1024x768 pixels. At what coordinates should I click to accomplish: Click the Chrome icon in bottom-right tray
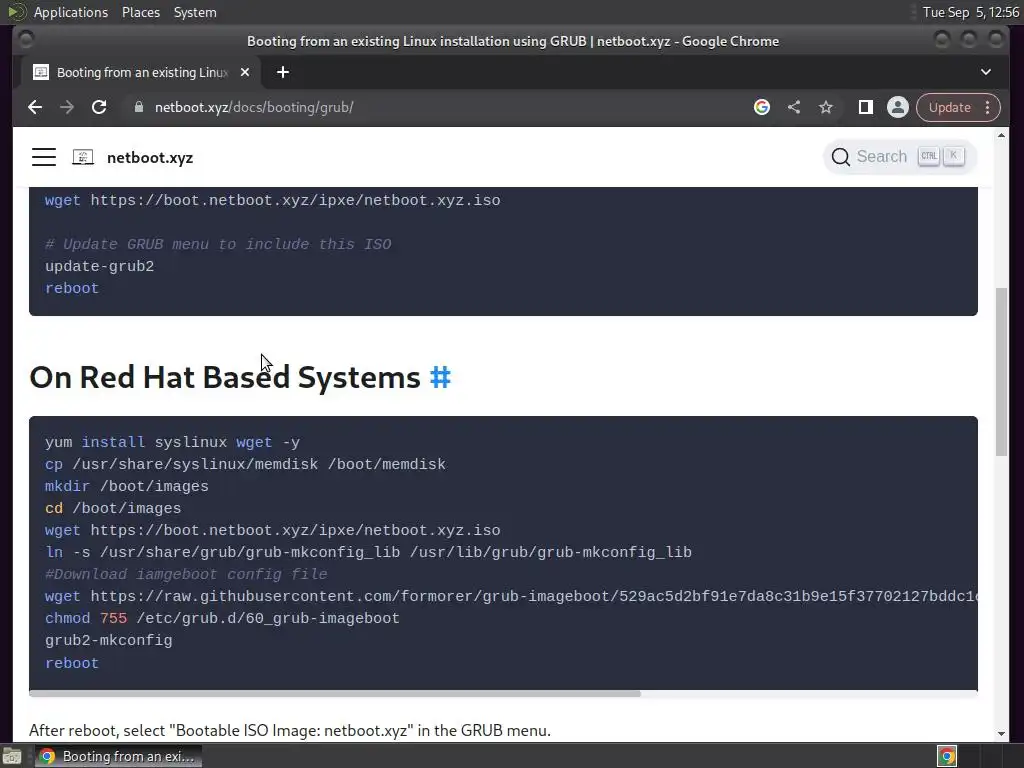947,756
